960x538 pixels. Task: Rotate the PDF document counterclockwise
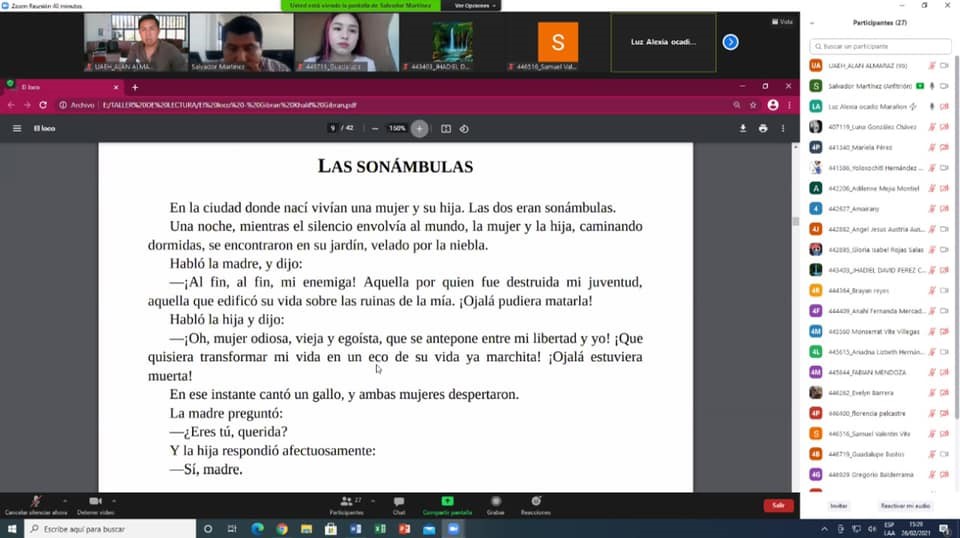pyautogui.click(x=464, y=129)
